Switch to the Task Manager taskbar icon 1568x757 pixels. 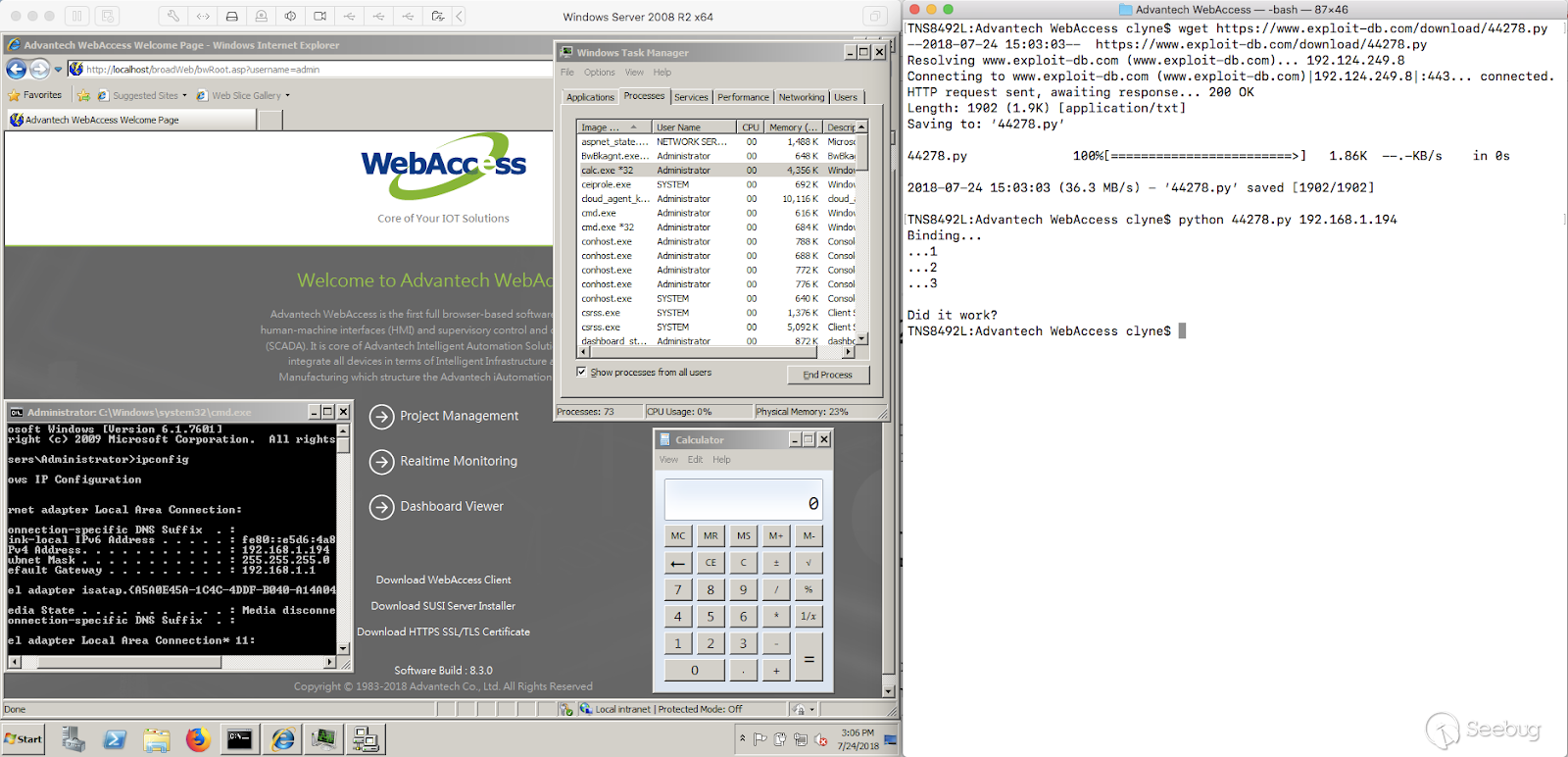pyautogui.click(x=324, y=739)
